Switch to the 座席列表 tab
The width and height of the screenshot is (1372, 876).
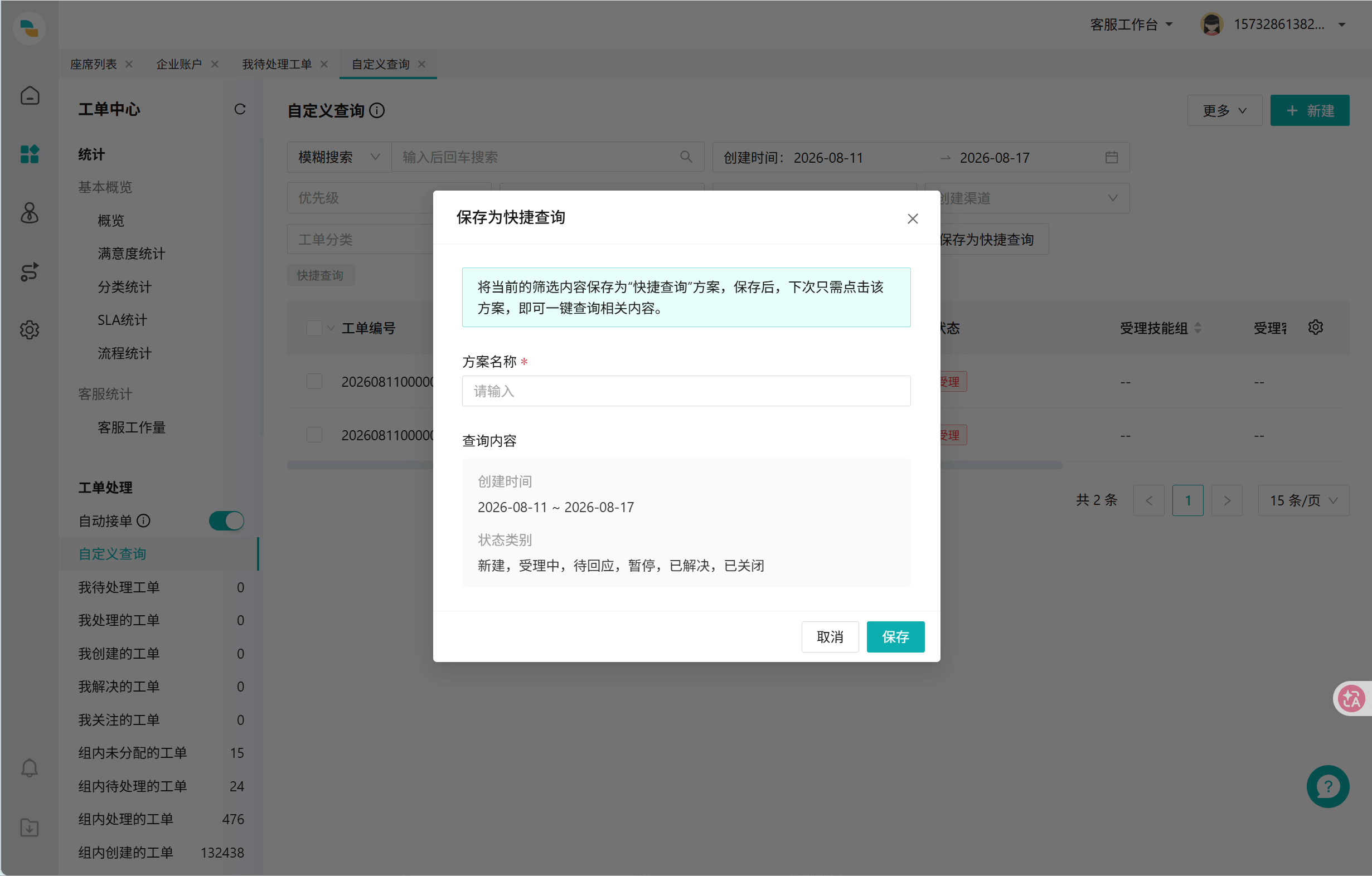click(94, 64)
